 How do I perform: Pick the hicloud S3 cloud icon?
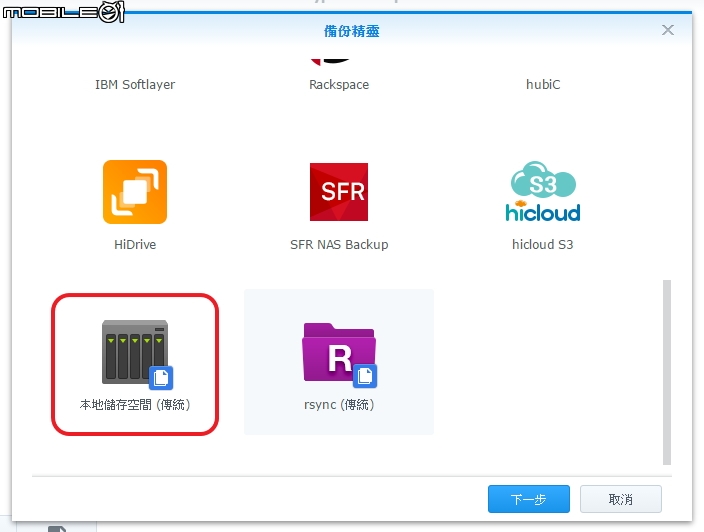click(x=543, y=192)
